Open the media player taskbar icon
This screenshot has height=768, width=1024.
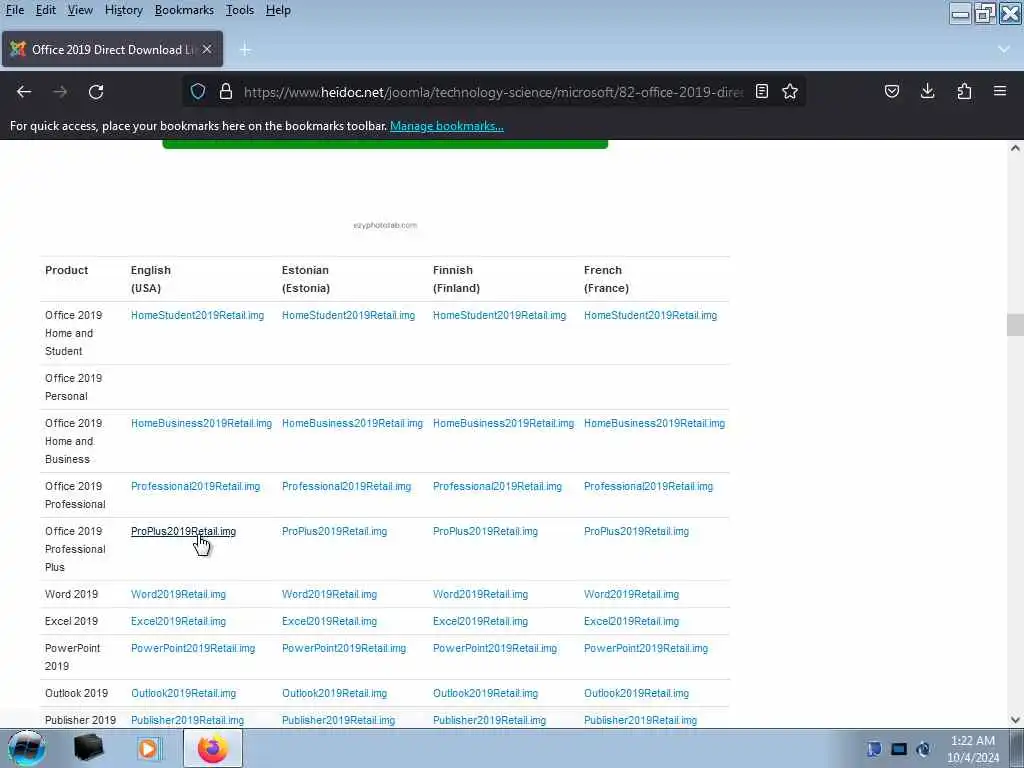(x=148, y=748)
